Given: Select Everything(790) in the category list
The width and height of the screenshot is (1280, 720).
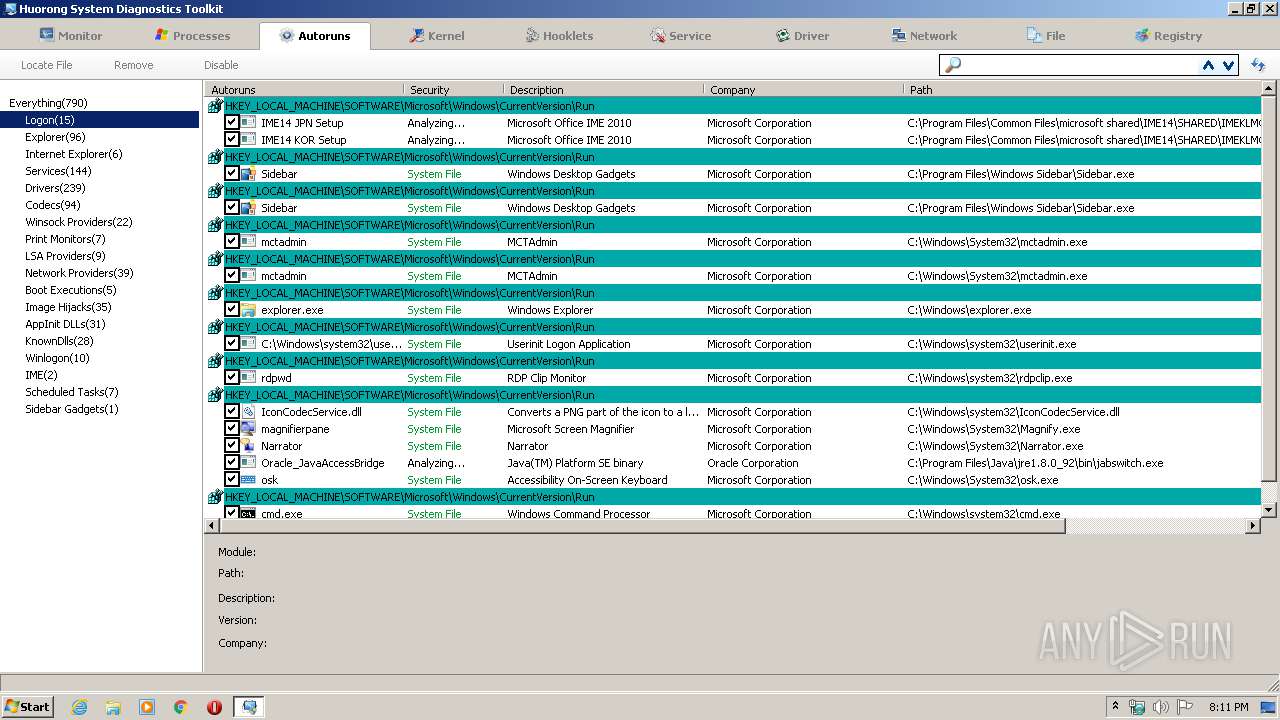Looking at the screenshot, I should pos(48,103).
